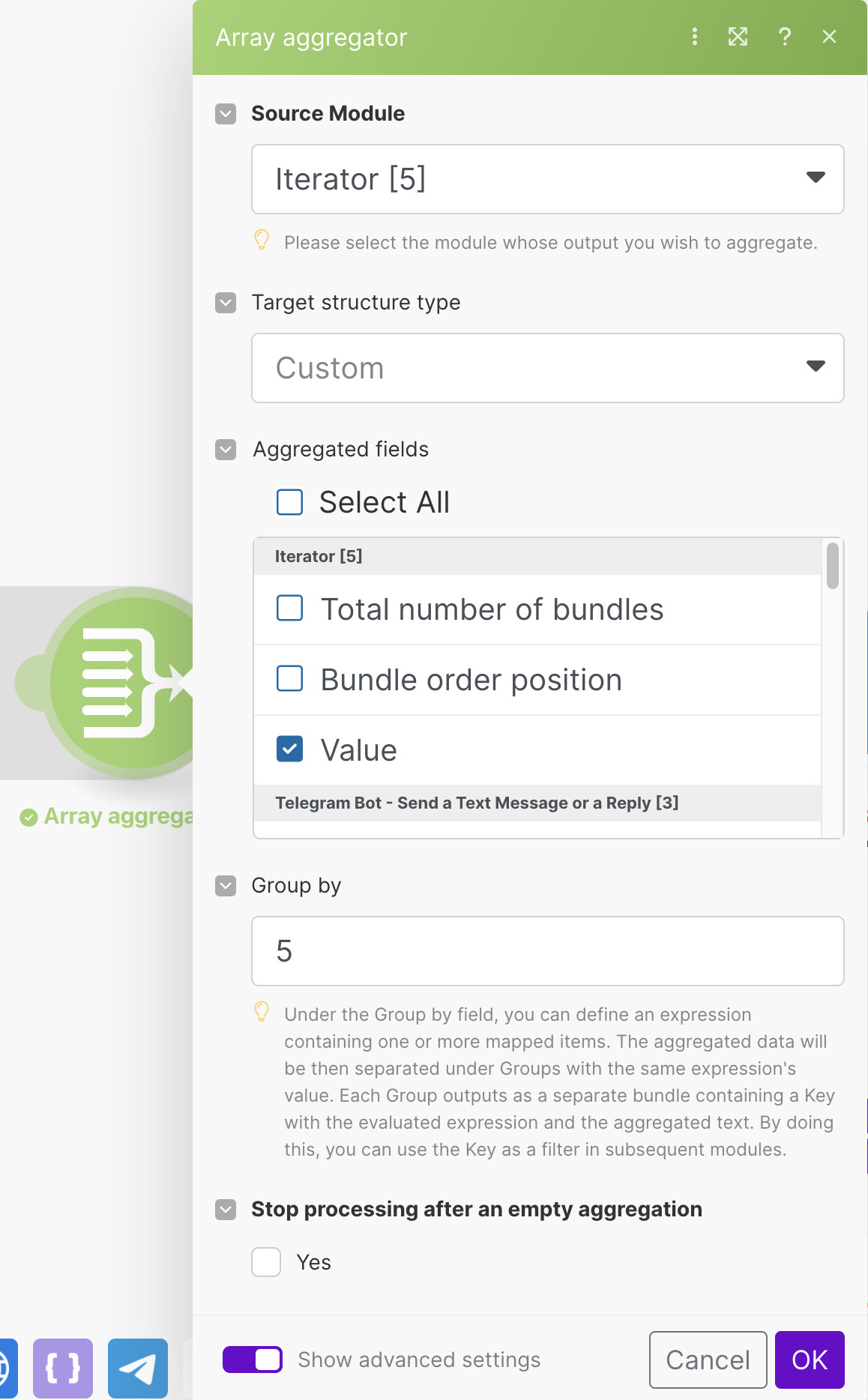Collapse the Aggregated fields section

(226, 450)
